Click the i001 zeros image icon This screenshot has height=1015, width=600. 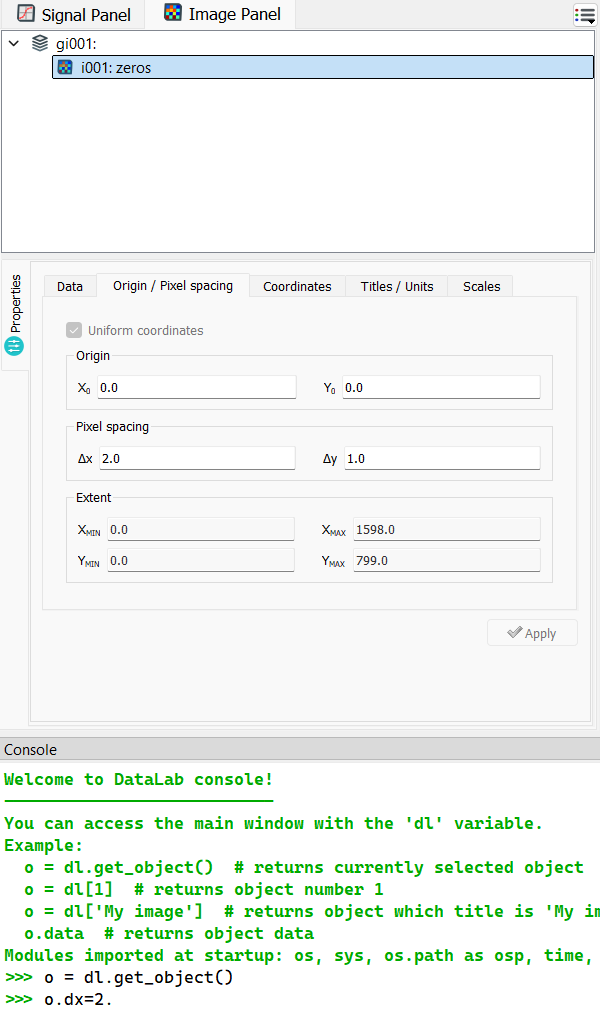click(x=65, y=68)
